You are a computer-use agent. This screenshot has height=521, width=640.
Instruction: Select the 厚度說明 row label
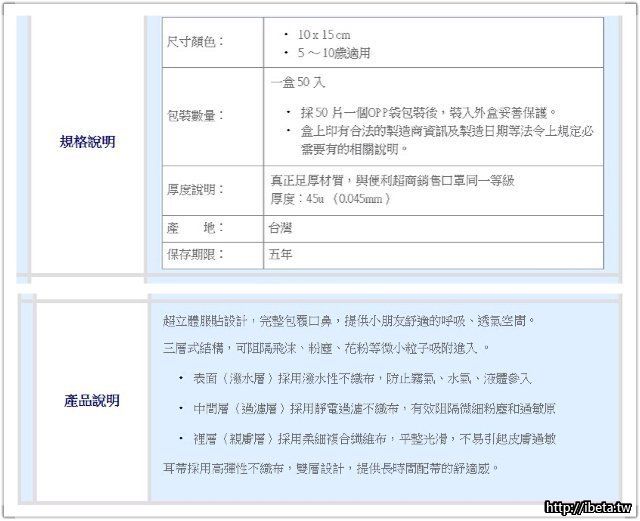194,189
